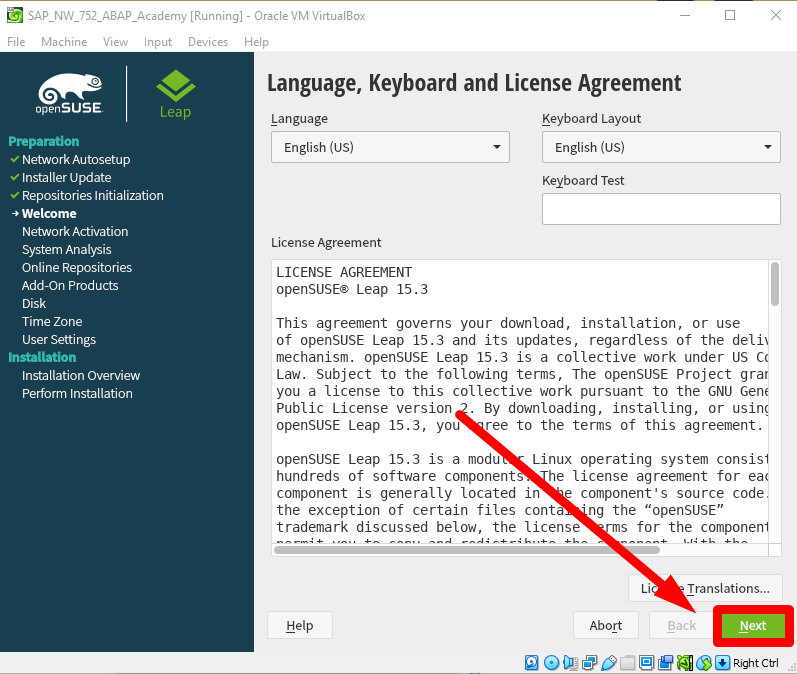Image resolution: width=797 pixels, height=674 pixels.
Task: Click the VirtualBox icon in the title bar
Action: tap(15, 15)
